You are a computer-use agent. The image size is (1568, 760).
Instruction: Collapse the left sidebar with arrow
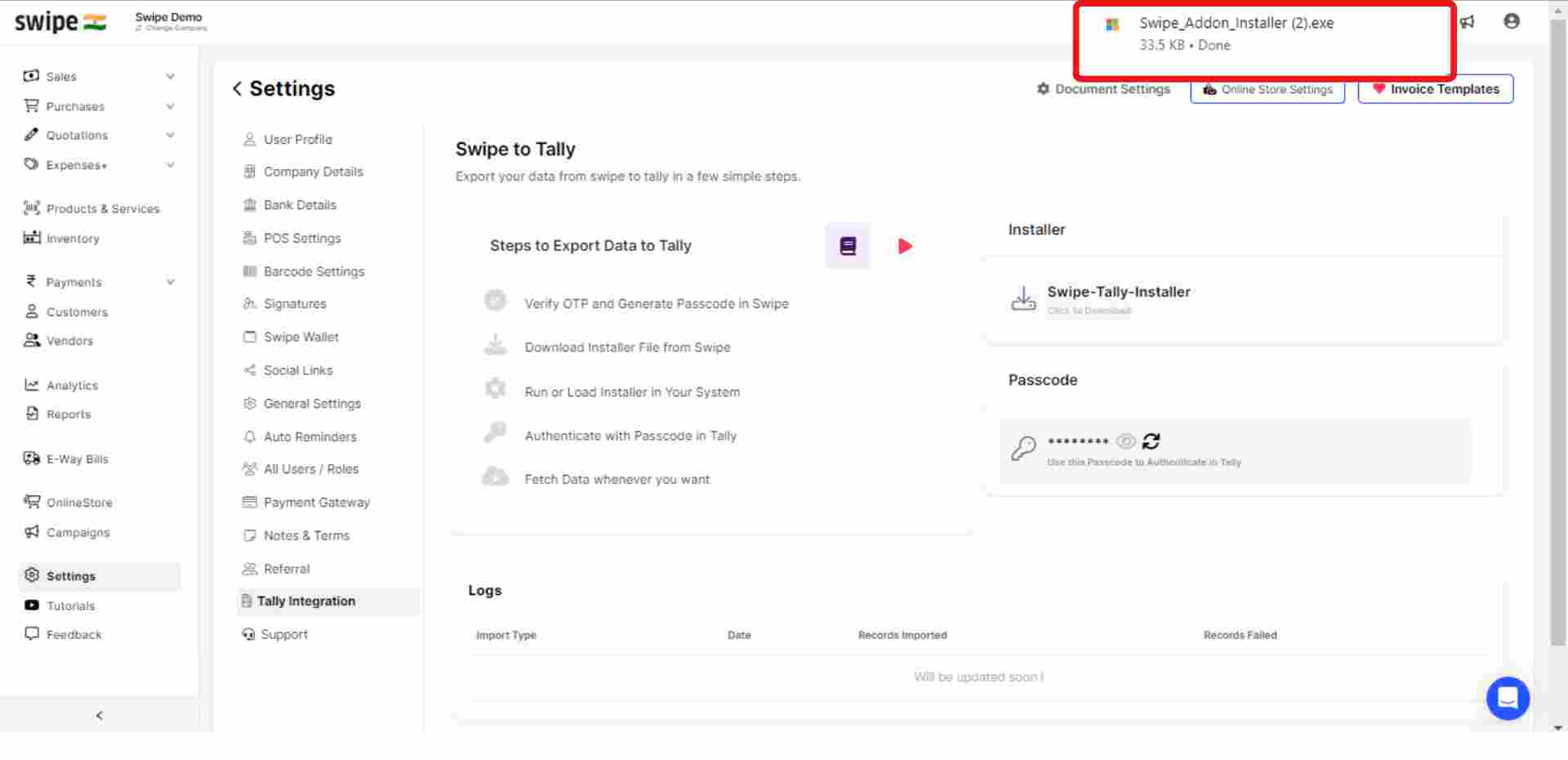pos(100,715)
